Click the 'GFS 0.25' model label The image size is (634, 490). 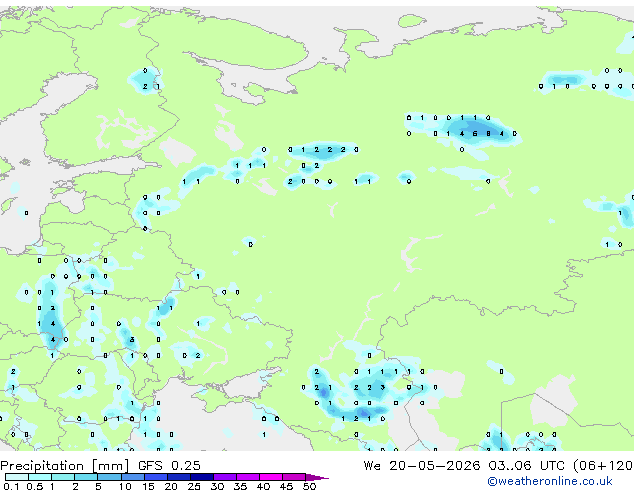coord(169,466)
